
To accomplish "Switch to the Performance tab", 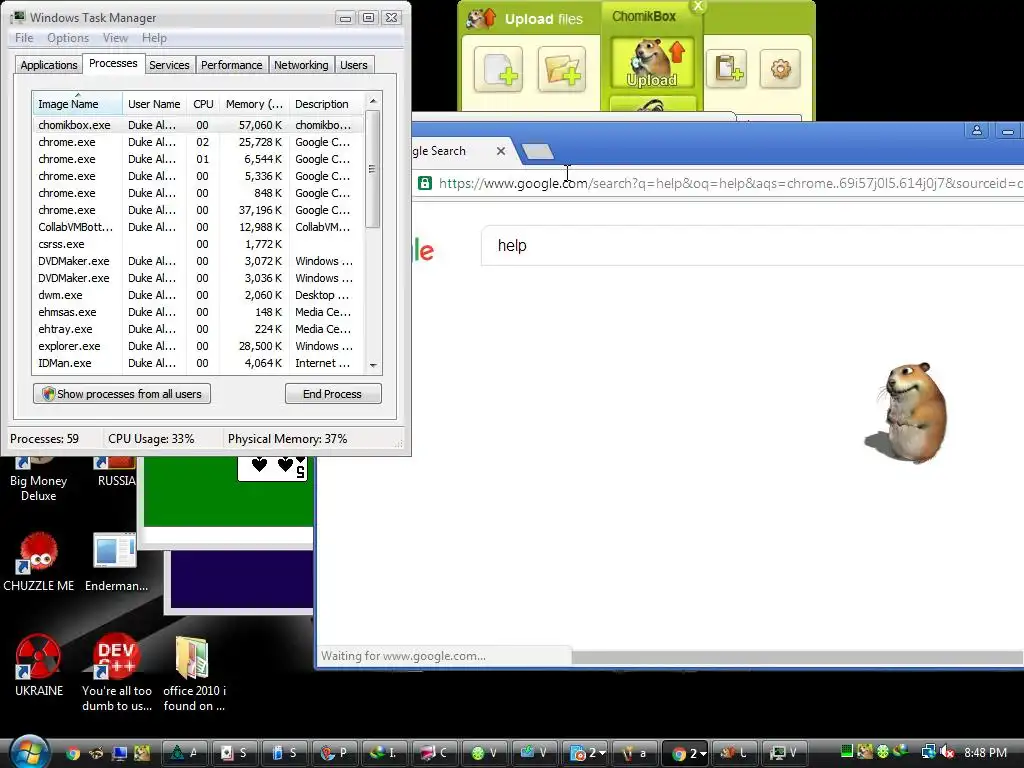I will 231,65.
